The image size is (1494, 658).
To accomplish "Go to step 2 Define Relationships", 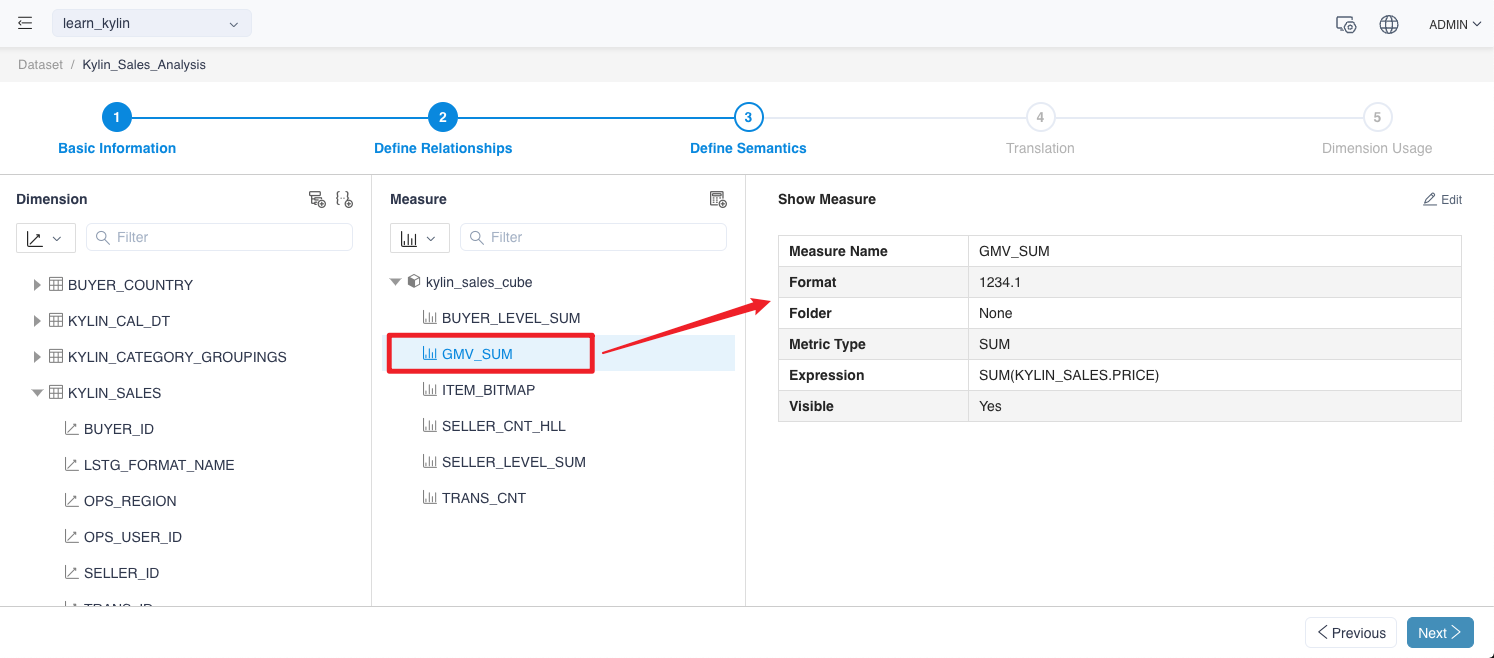I will (443, 118).
